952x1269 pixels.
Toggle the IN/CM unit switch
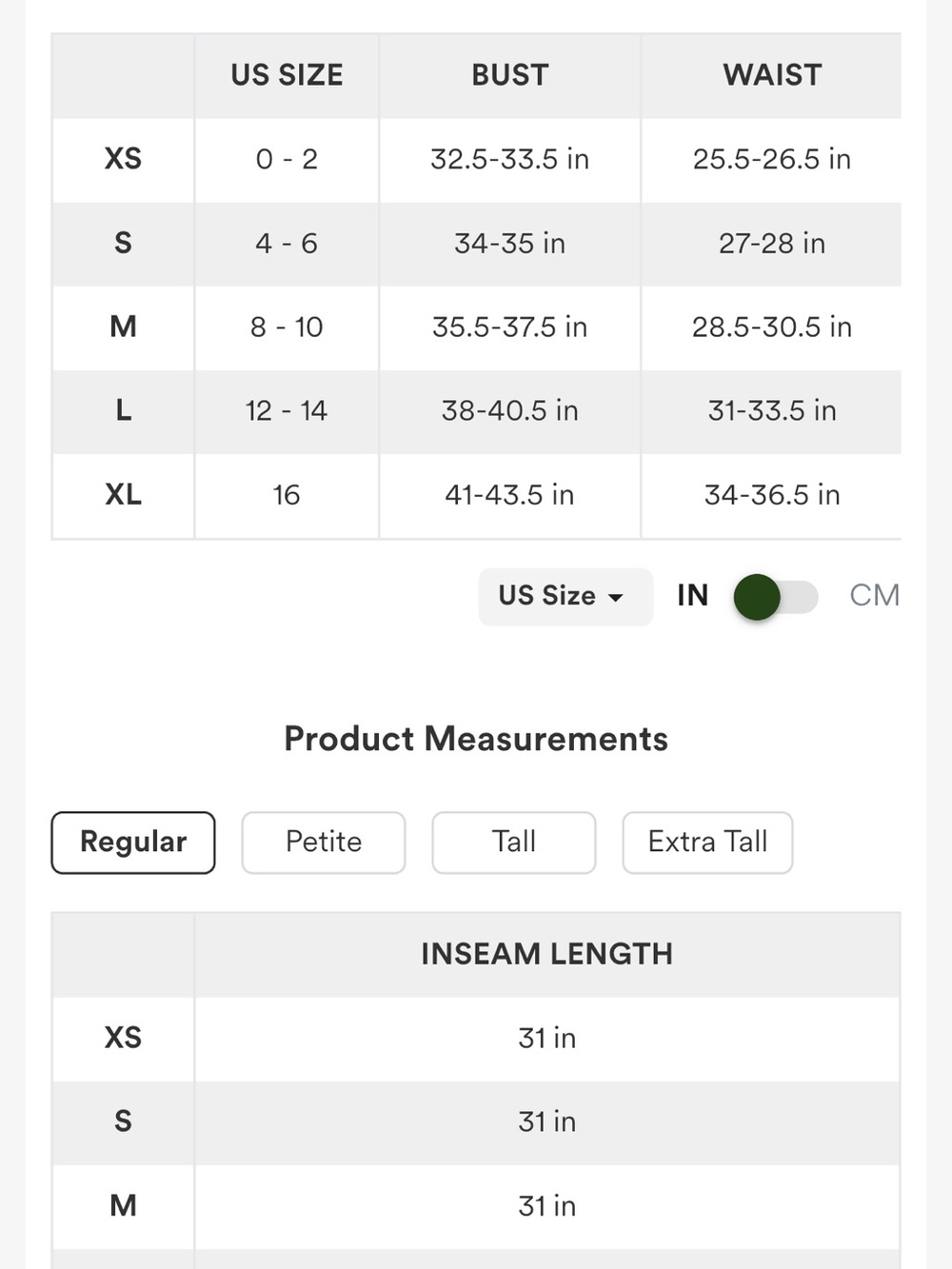(776, 597)
